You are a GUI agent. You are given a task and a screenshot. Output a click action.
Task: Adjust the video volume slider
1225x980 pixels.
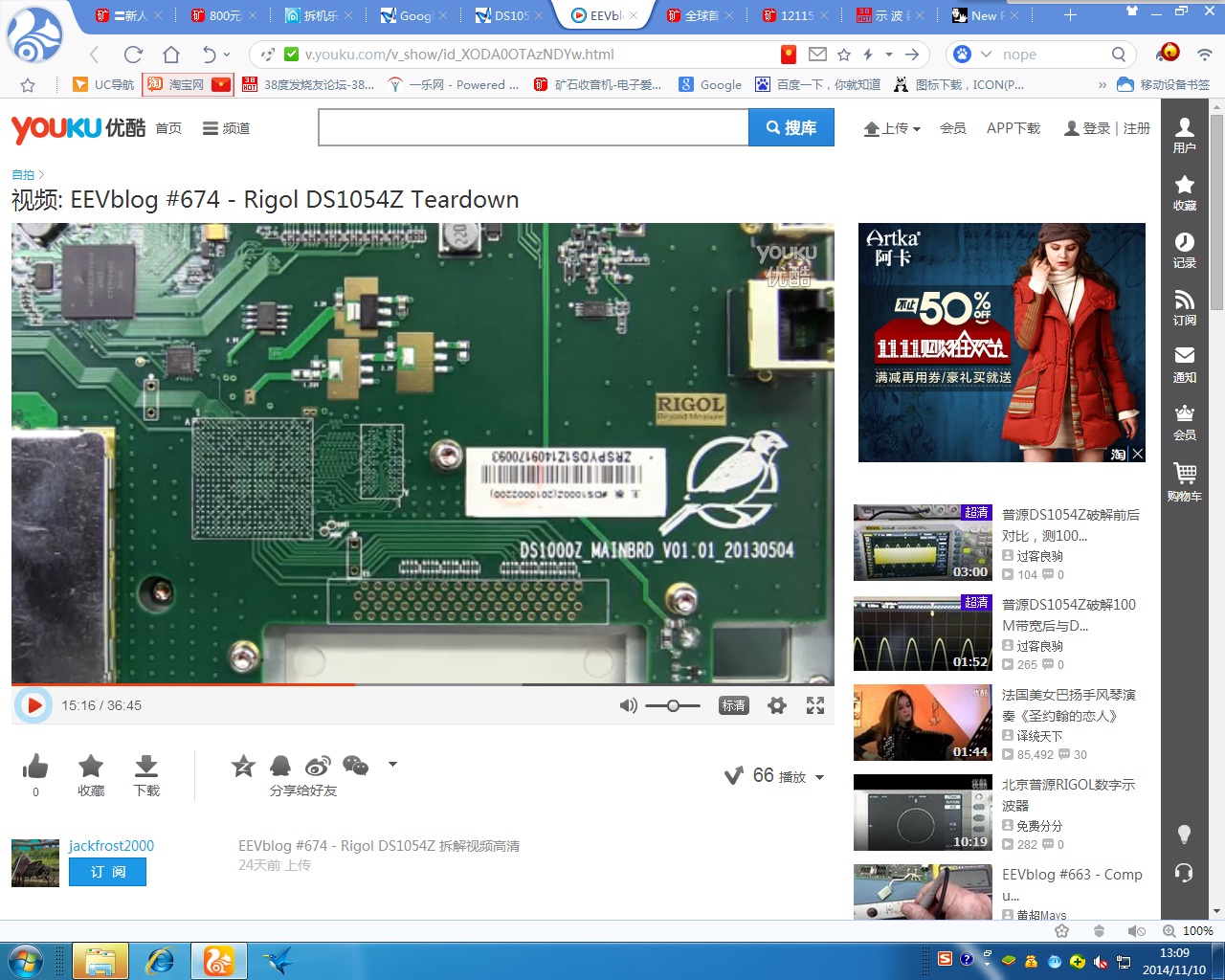pyautogui.click(x=673, y=705)
